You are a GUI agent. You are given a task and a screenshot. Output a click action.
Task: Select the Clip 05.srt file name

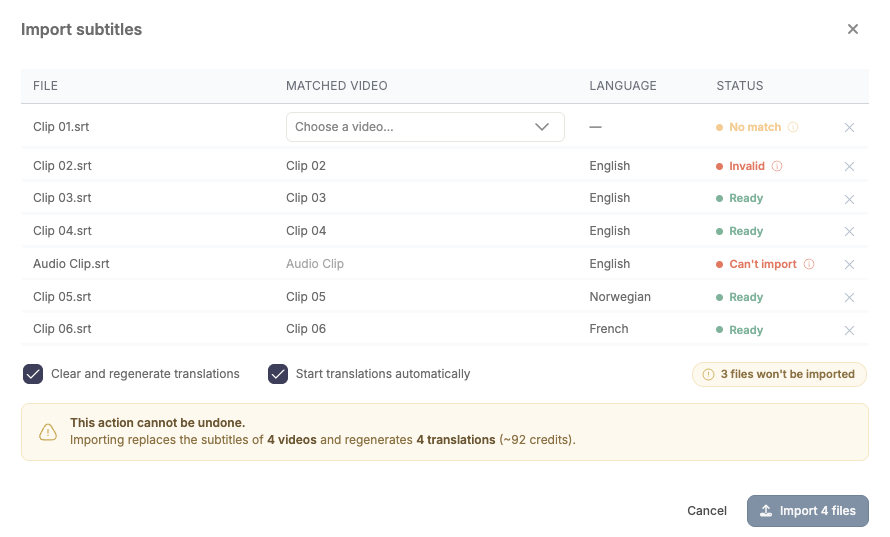click(62, 297)
